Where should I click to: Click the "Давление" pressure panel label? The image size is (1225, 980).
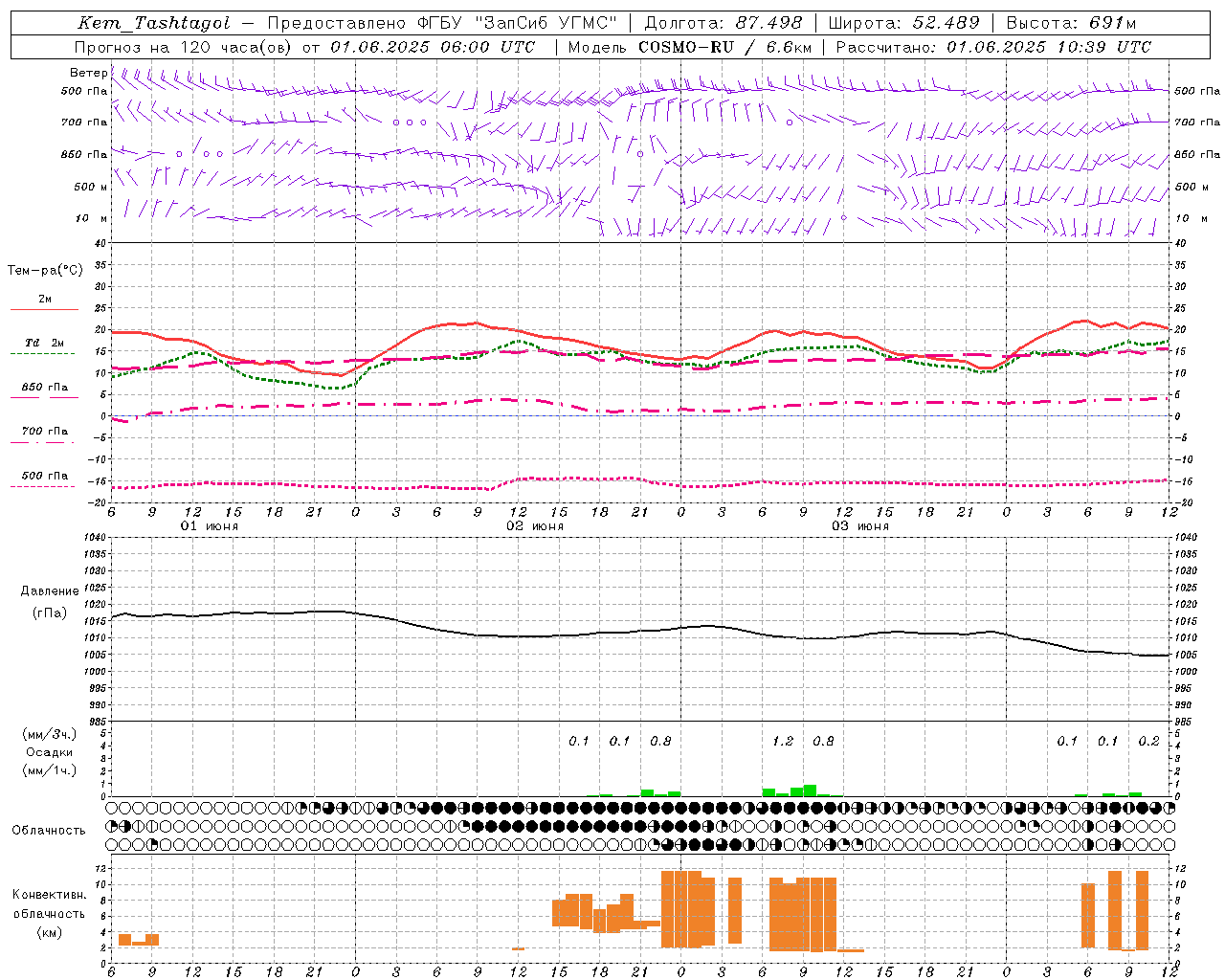coord(50,591)
